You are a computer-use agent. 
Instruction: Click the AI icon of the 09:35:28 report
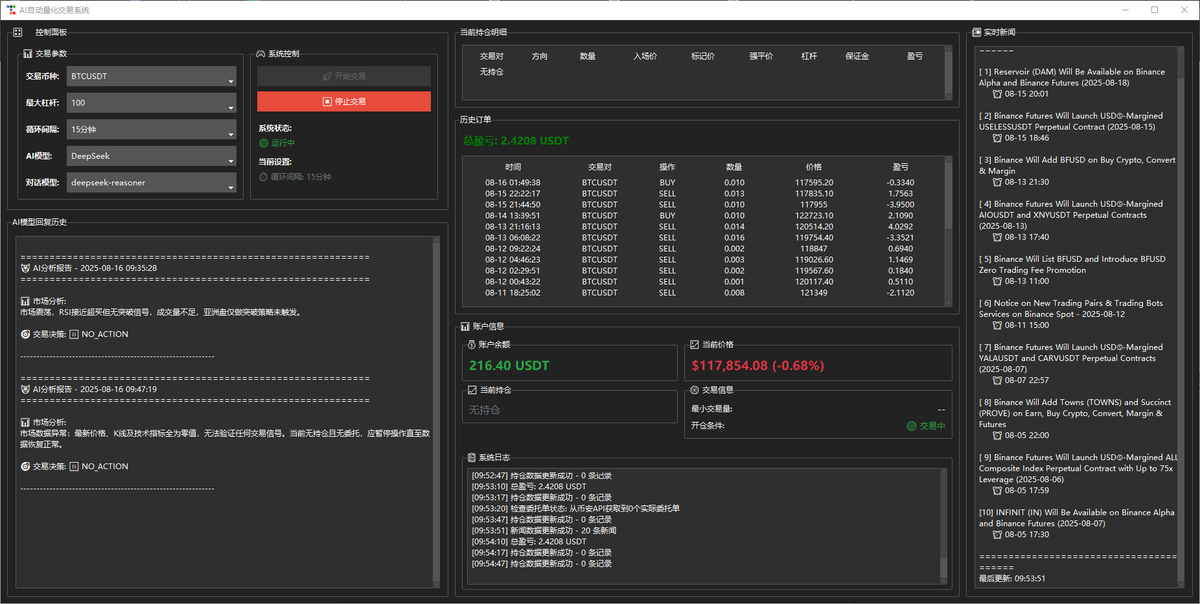tap(25, 268)
